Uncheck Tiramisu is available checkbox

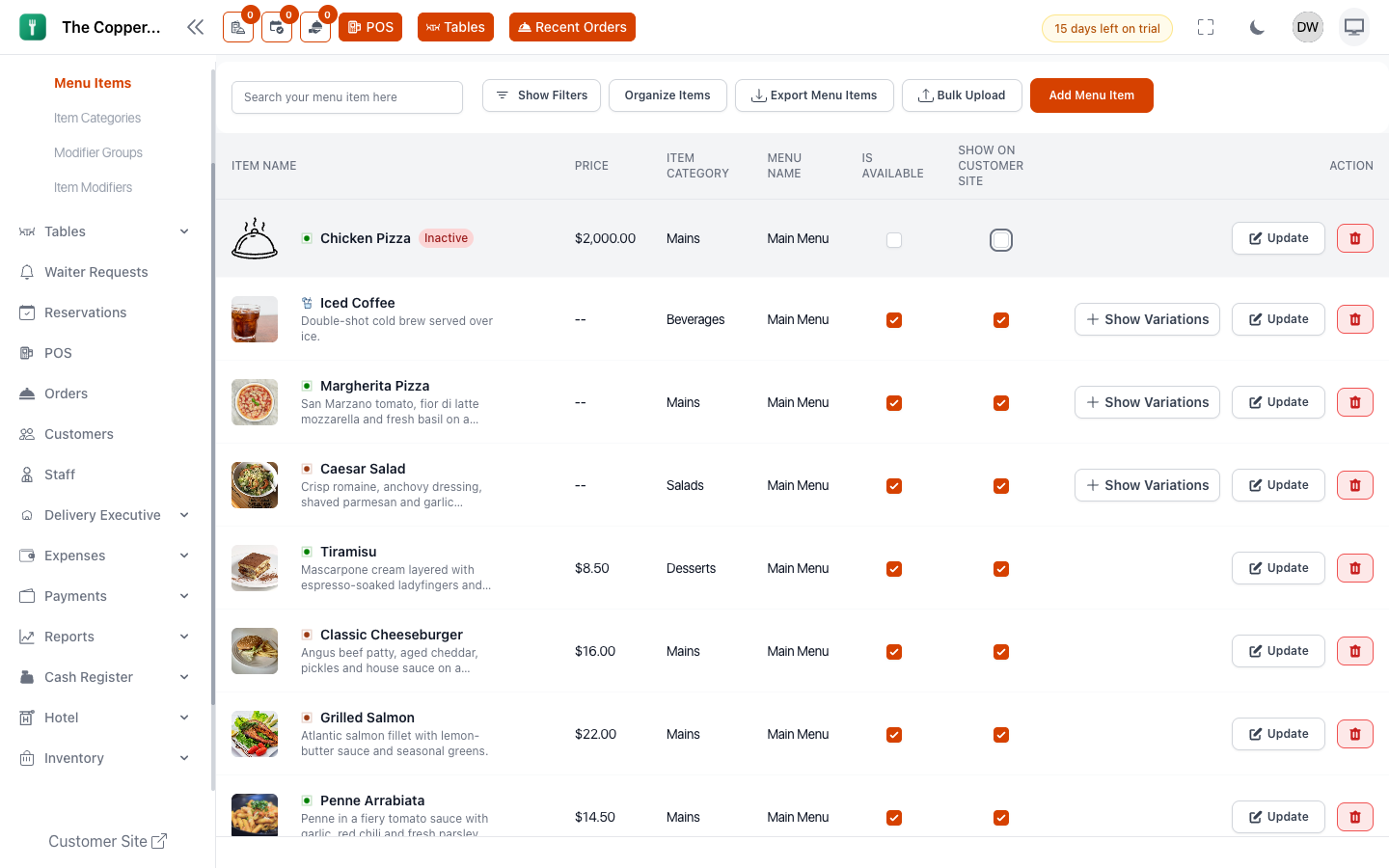tap(894, 569)
